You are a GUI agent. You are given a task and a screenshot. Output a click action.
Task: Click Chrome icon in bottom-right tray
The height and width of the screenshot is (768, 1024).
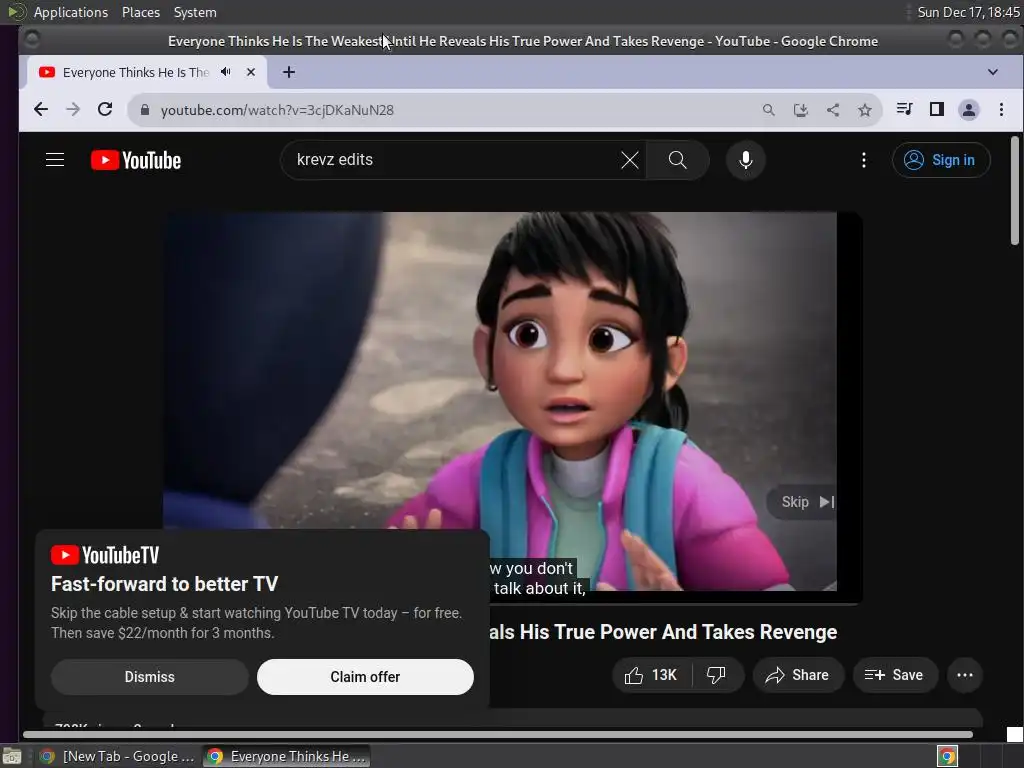pyautogui.click(x=947, y=756)
